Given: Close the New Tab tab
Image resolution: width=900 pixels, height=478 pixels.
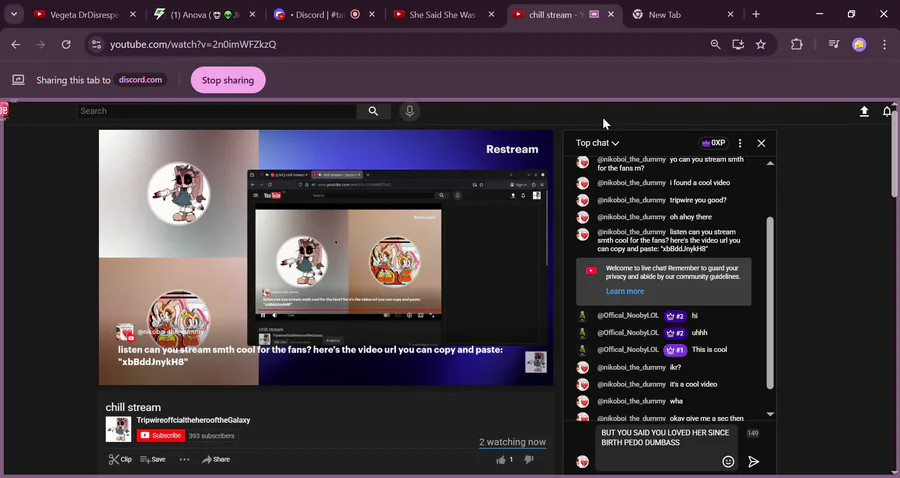Looking at the screenshot, I should (x=730, y=15).
